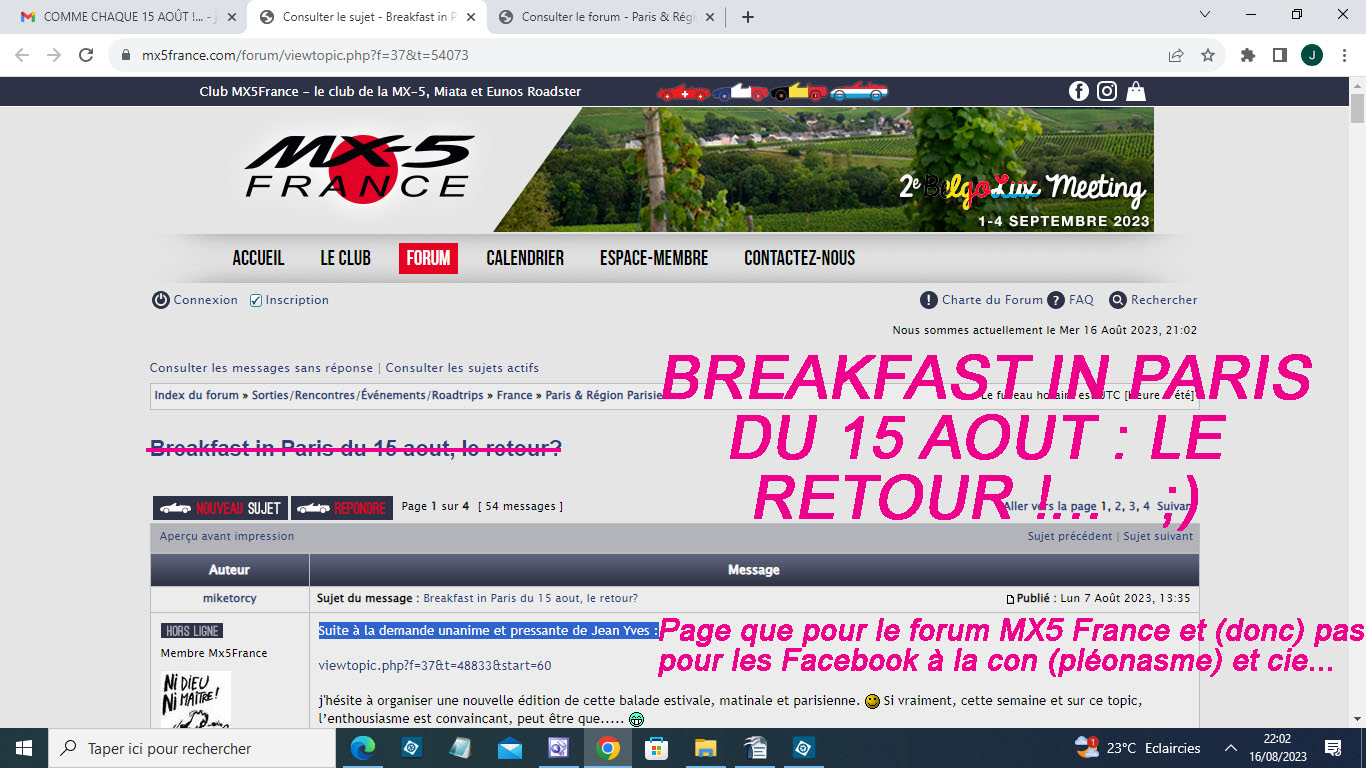The width and height of the screenshot is (1366, 768).
Task: Open miketorcy's author profile link
Action: pos(229,598)
